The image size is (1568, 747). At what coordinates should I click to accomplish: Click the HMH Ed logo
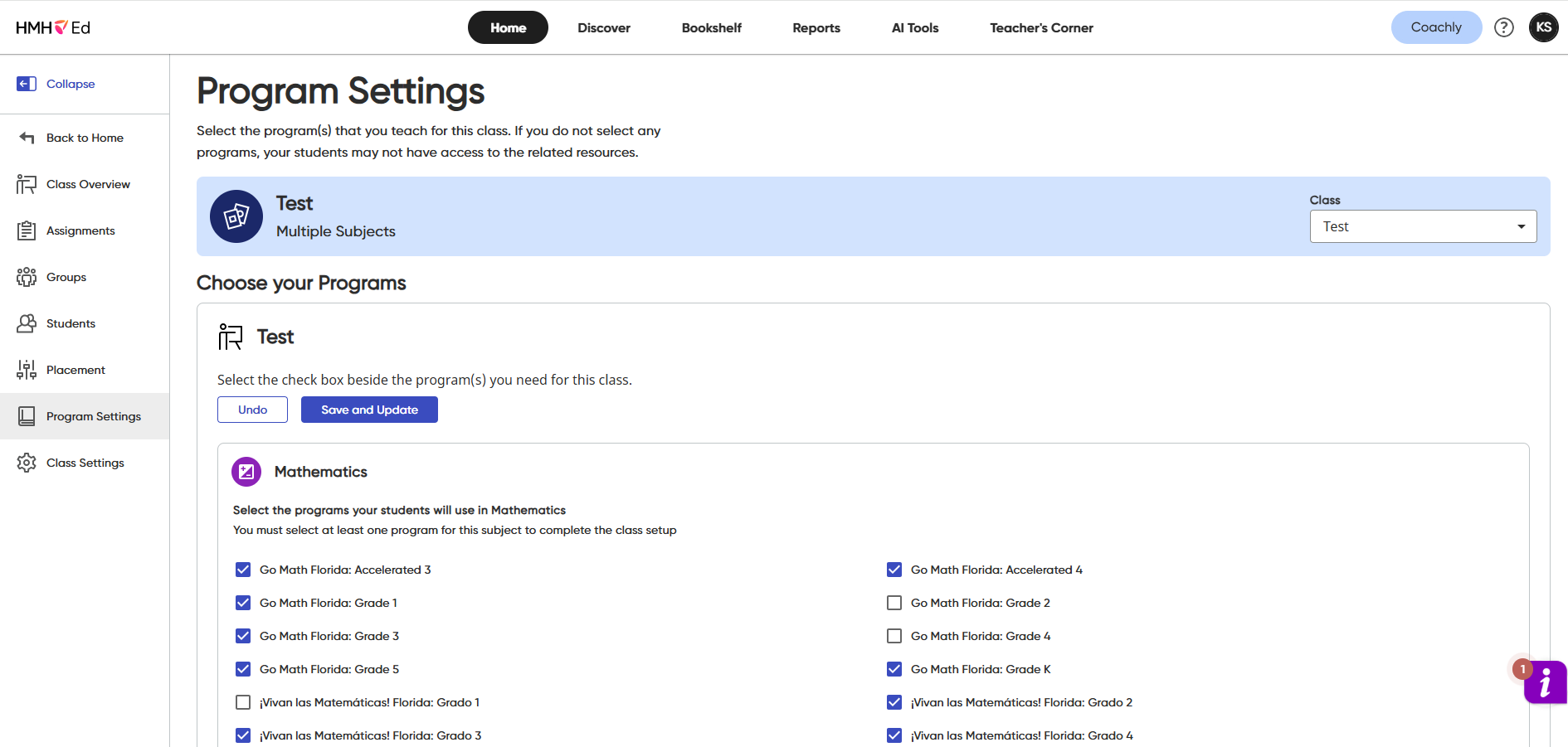coord(53,27)
